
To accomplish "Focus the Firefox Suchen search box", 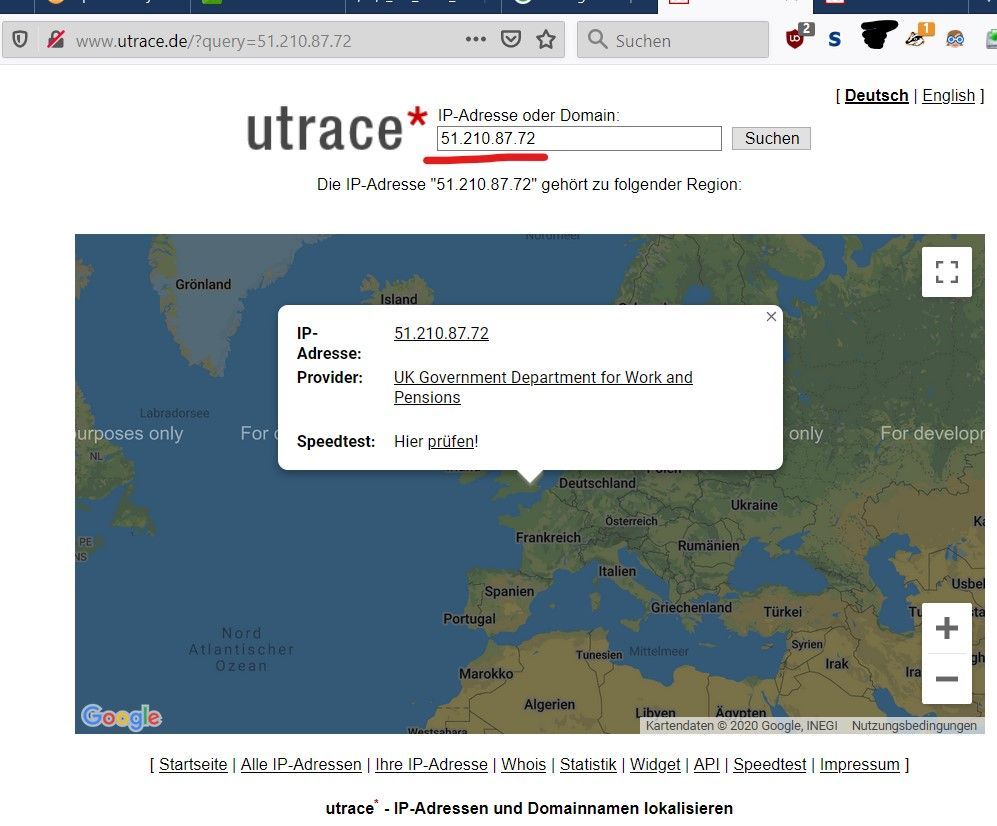I will pyautogui.click(x=673, y=40).
